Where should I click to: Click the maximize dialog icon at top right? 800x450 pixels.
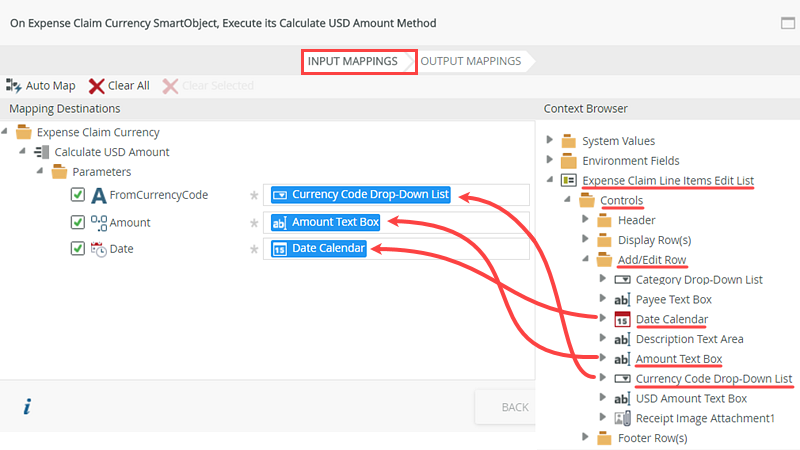coord(787,23)
